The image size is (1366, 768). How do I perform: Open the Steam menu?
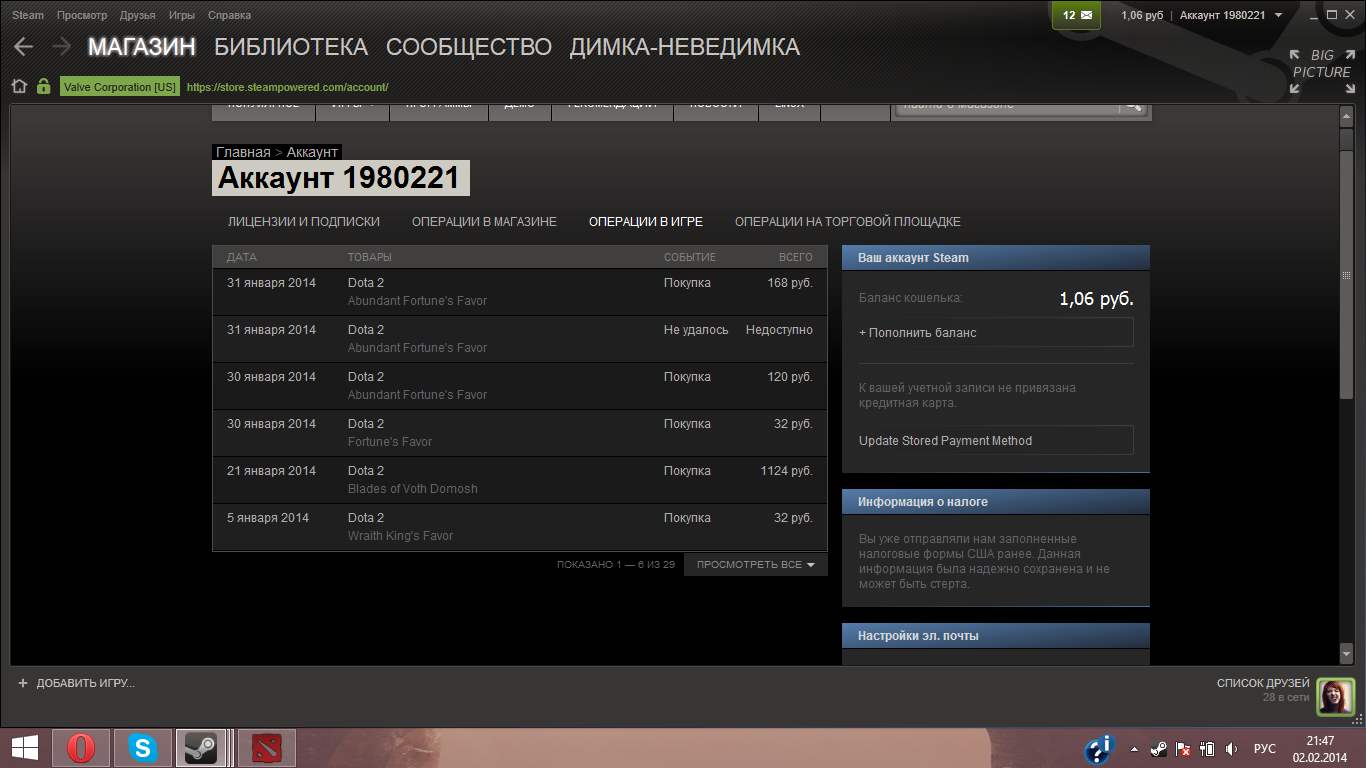point(28,15)
